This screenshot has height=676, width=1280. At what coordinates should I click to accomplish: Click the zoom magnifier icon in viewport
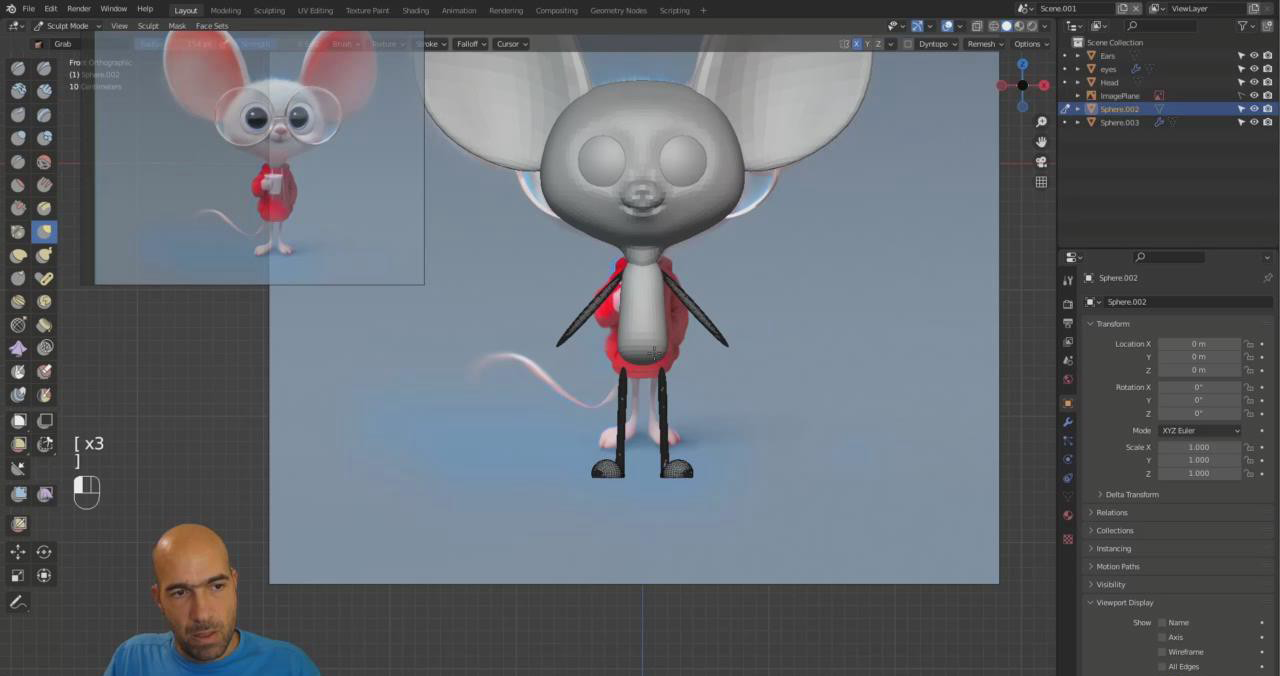(1041, 122)
